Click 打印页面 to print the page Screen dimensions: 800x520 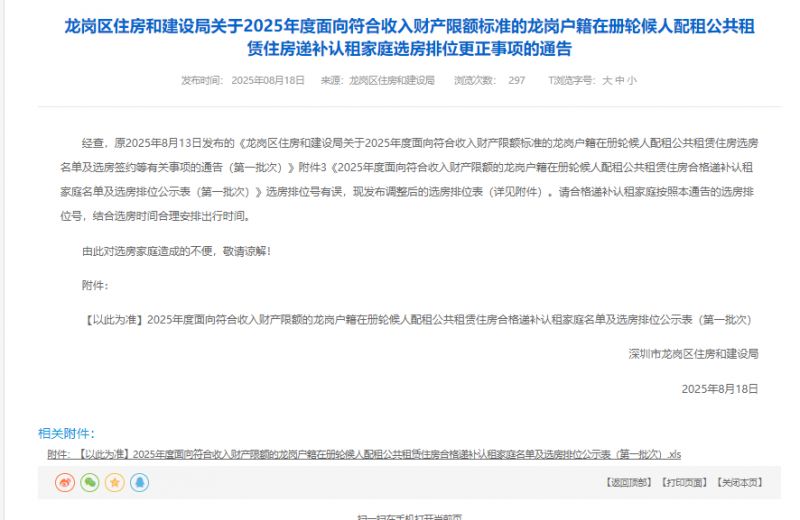683,483
